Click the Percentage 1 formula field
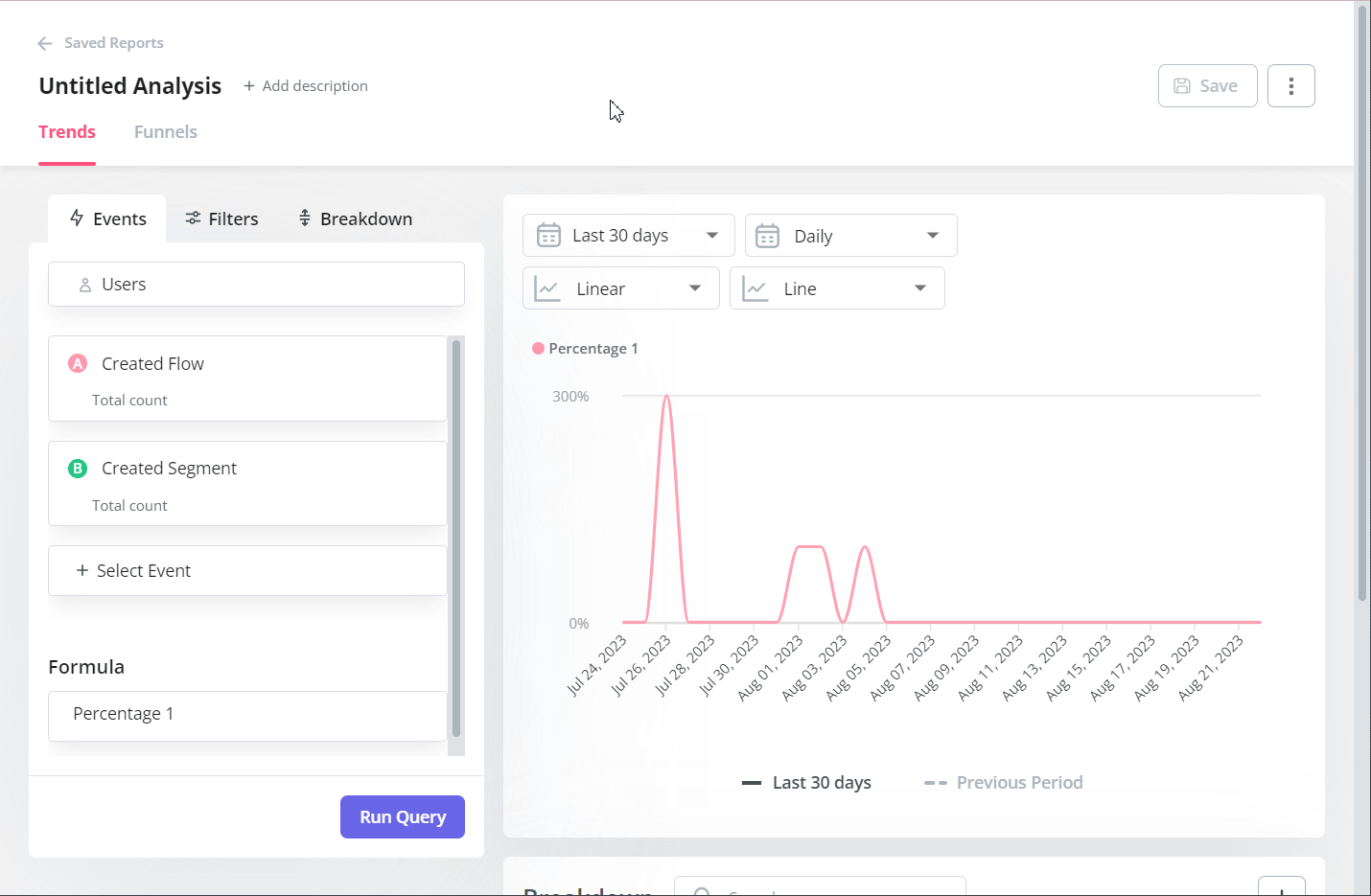This screenshot has width=1371, height=896. tap(247, 715)
